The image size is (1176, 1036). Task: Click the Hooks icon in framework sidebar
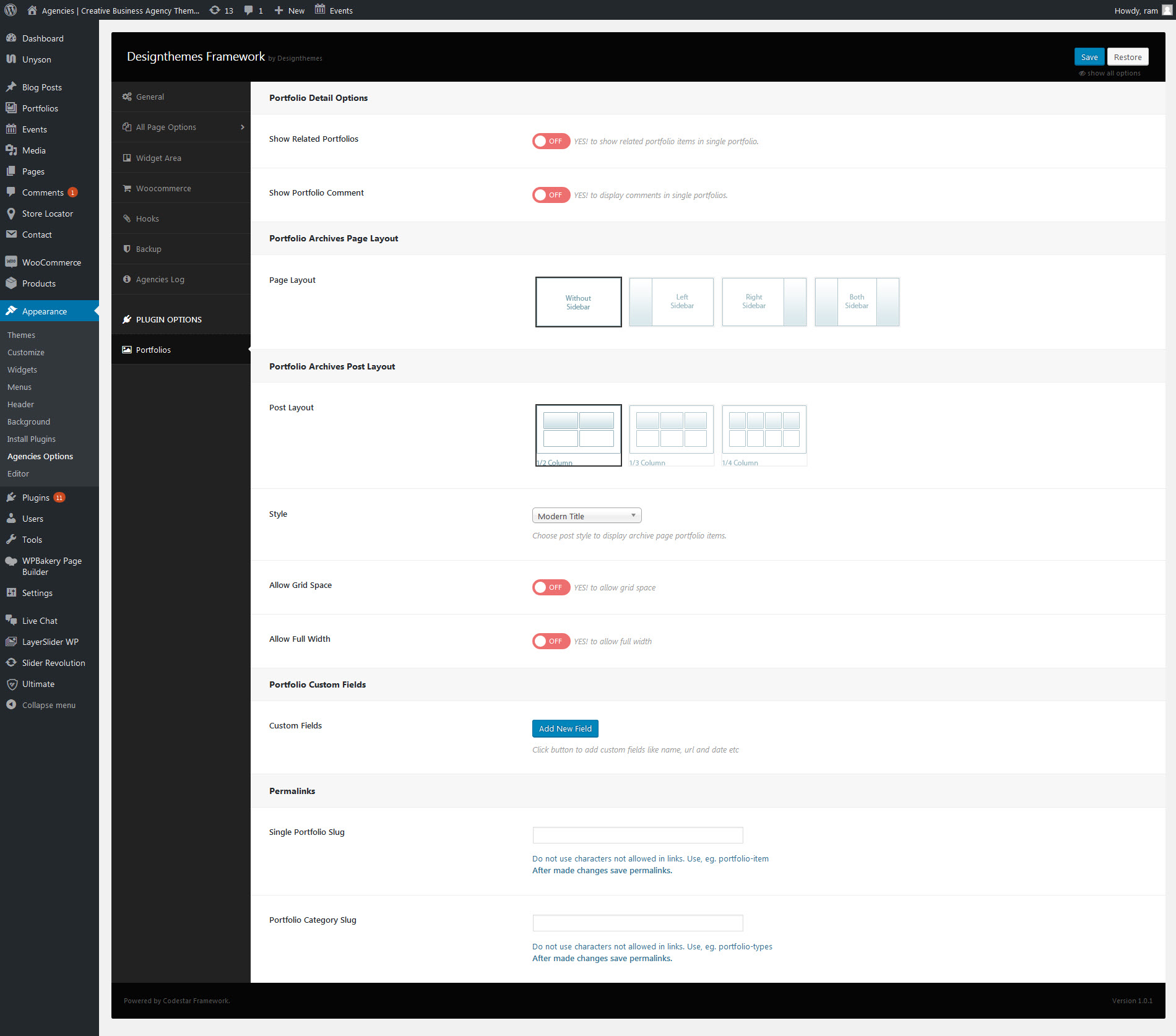[127, 218]
